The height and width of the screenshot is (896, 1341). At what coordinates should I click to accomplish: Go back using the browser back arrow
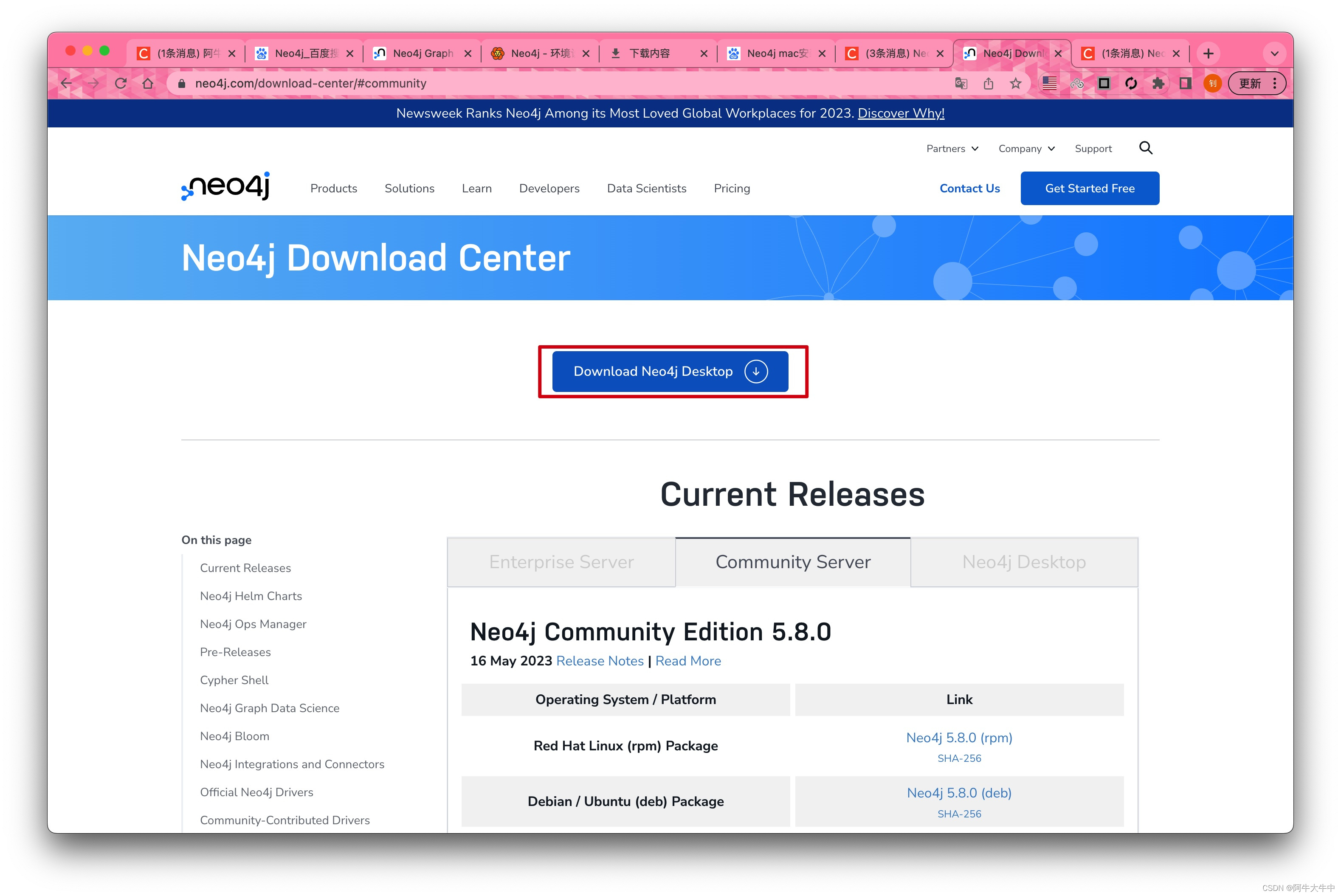click(x=66, y=83)
